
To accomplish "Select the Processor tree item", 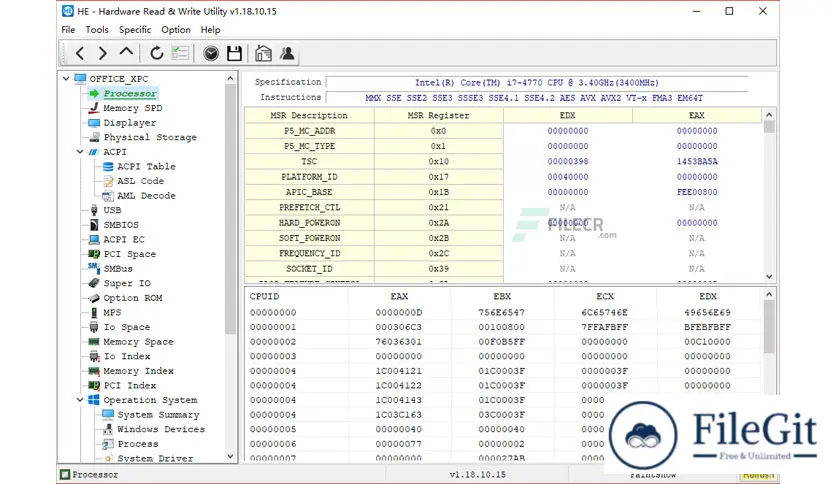I will tap(130, 93).
